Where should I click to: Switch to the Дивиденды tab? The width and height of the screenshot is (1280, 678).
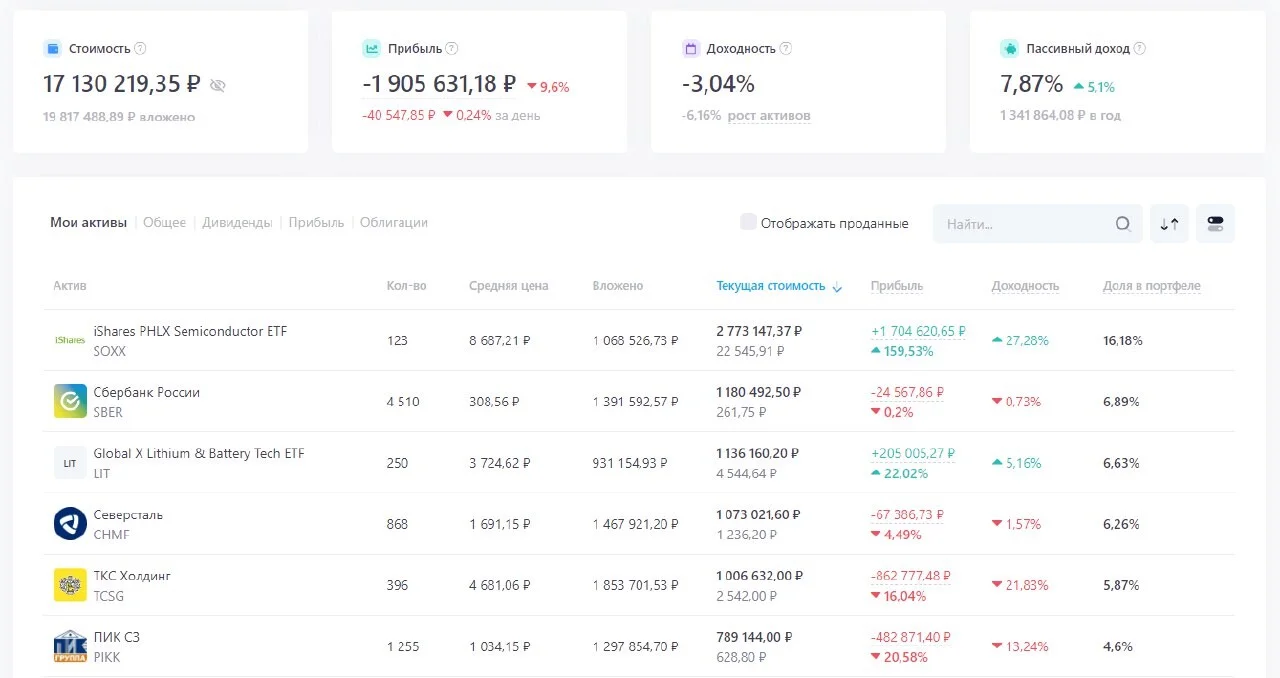[x=237, y=222]
